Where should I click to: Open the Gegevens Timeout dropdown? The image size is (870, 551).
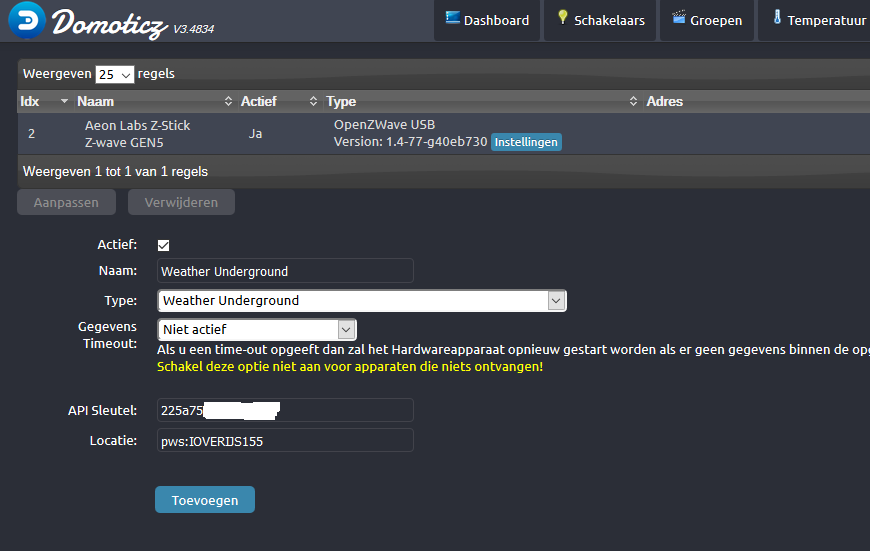click(257, 330)
